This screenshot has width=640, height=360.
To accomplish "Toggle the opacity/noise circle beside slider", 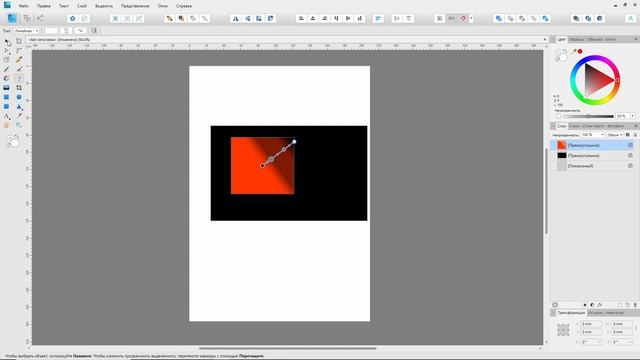I will click(x=558, y=116).
